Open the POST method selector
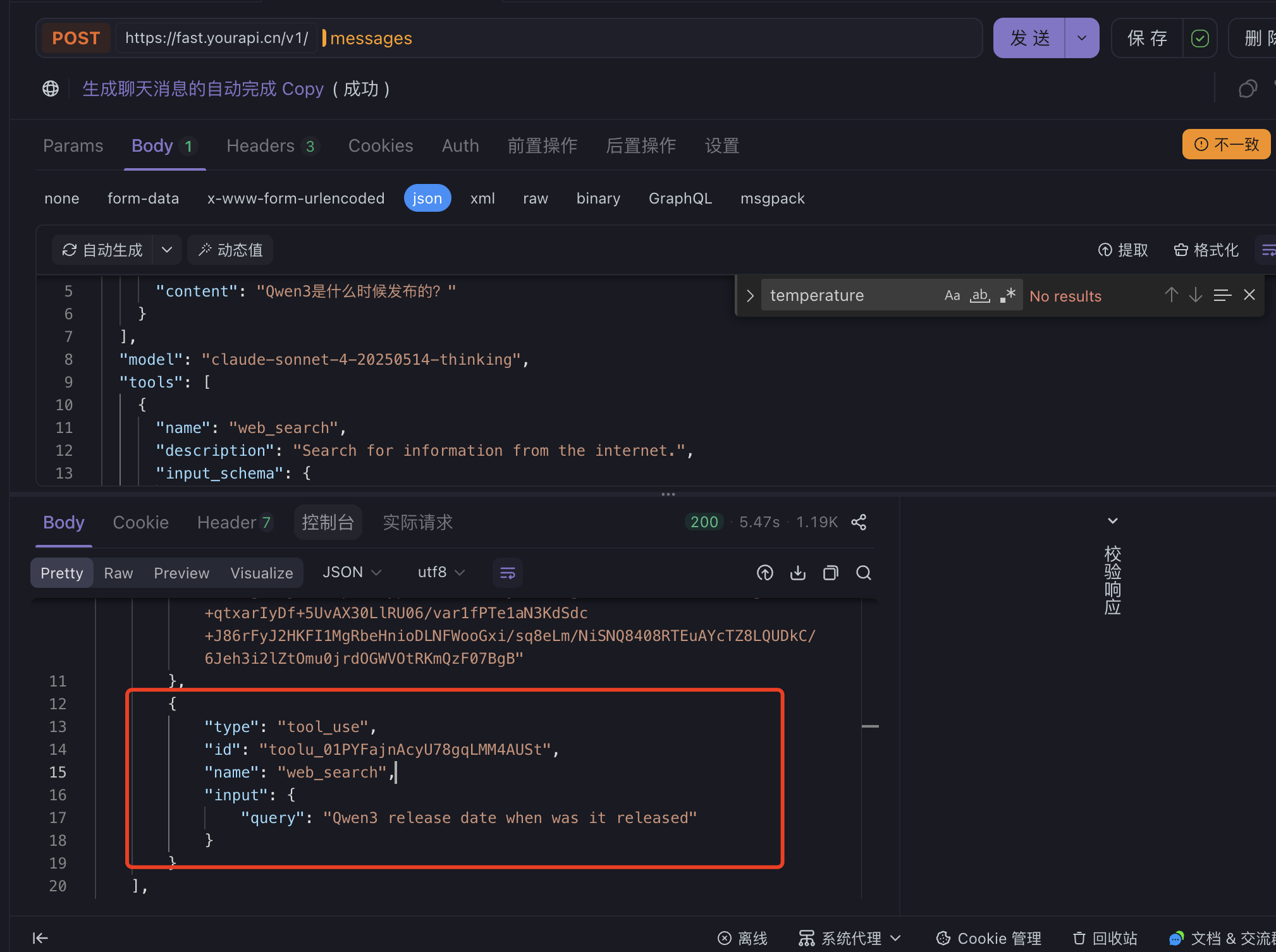 point(76,39)
